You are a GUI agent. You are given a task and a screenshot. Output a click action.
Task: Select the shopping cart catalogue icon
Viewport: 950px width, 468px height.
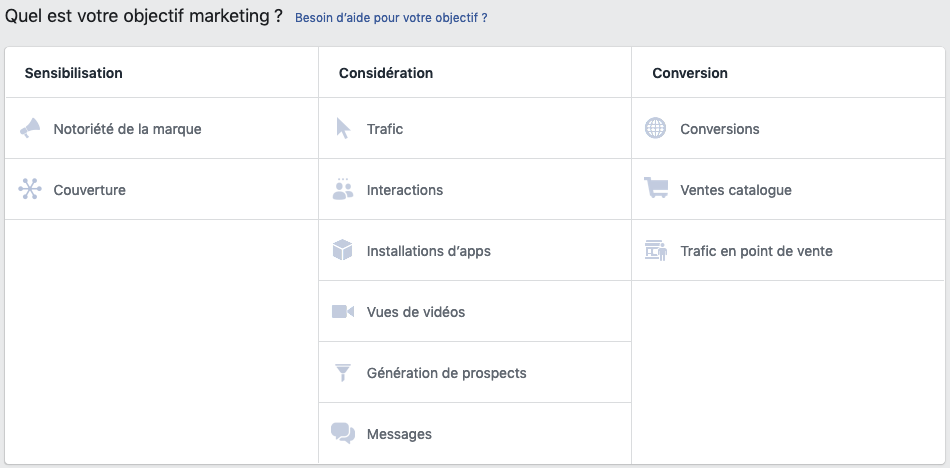pyautogui.click(x=656, y=189)
